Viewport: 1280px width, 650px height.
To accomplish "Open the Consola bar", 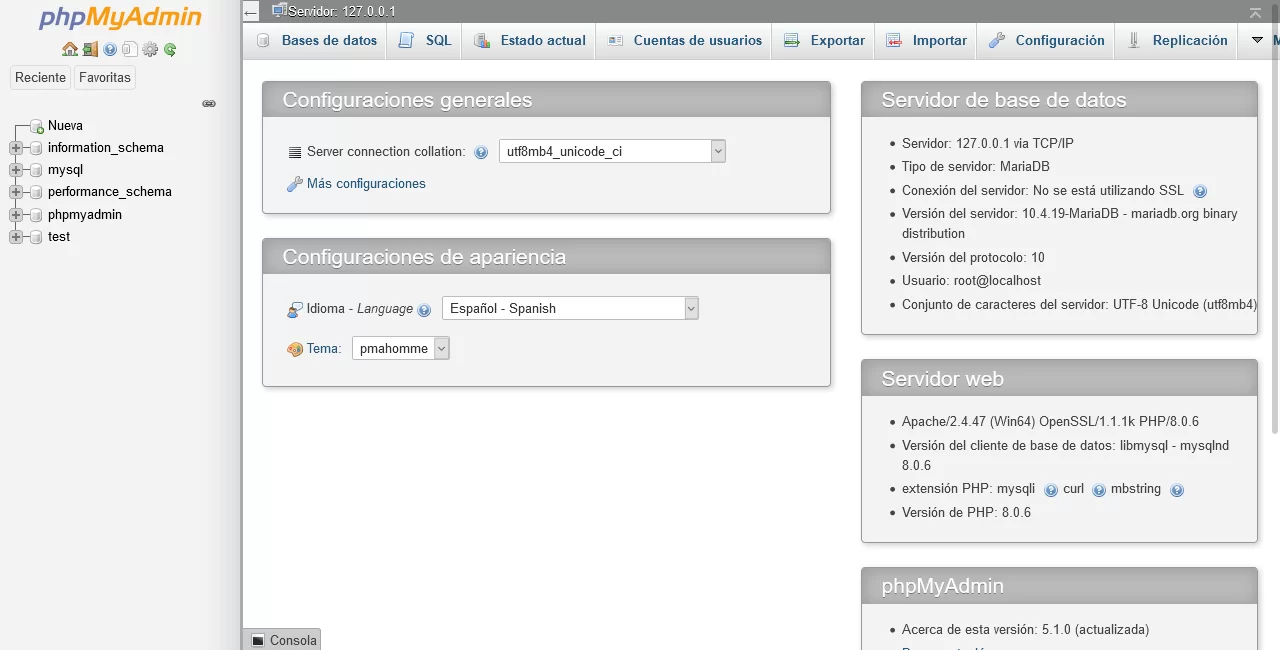I will point(282,640).
